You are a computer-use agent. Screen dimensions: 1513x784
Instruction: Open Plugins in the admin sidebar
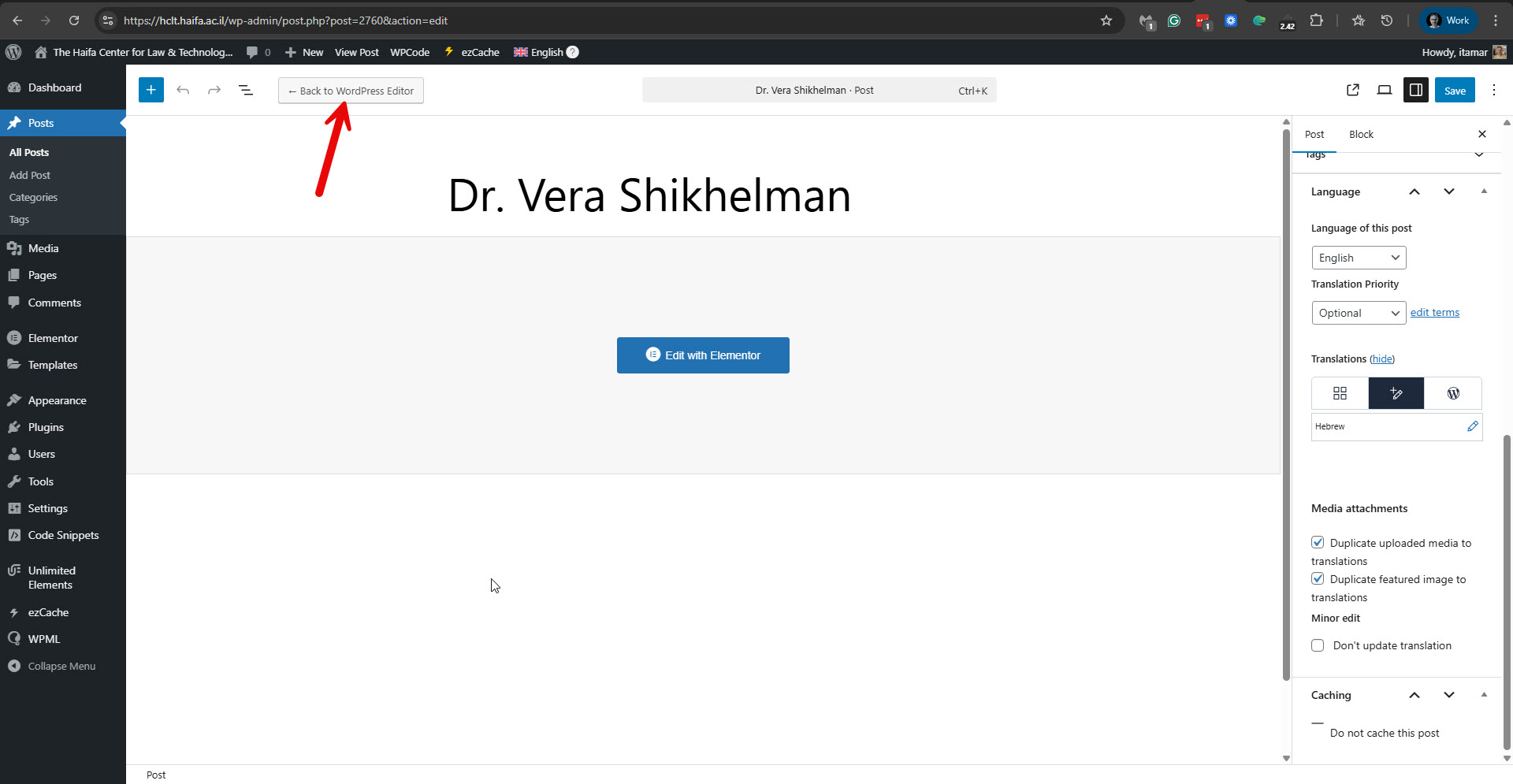point(46,427)
